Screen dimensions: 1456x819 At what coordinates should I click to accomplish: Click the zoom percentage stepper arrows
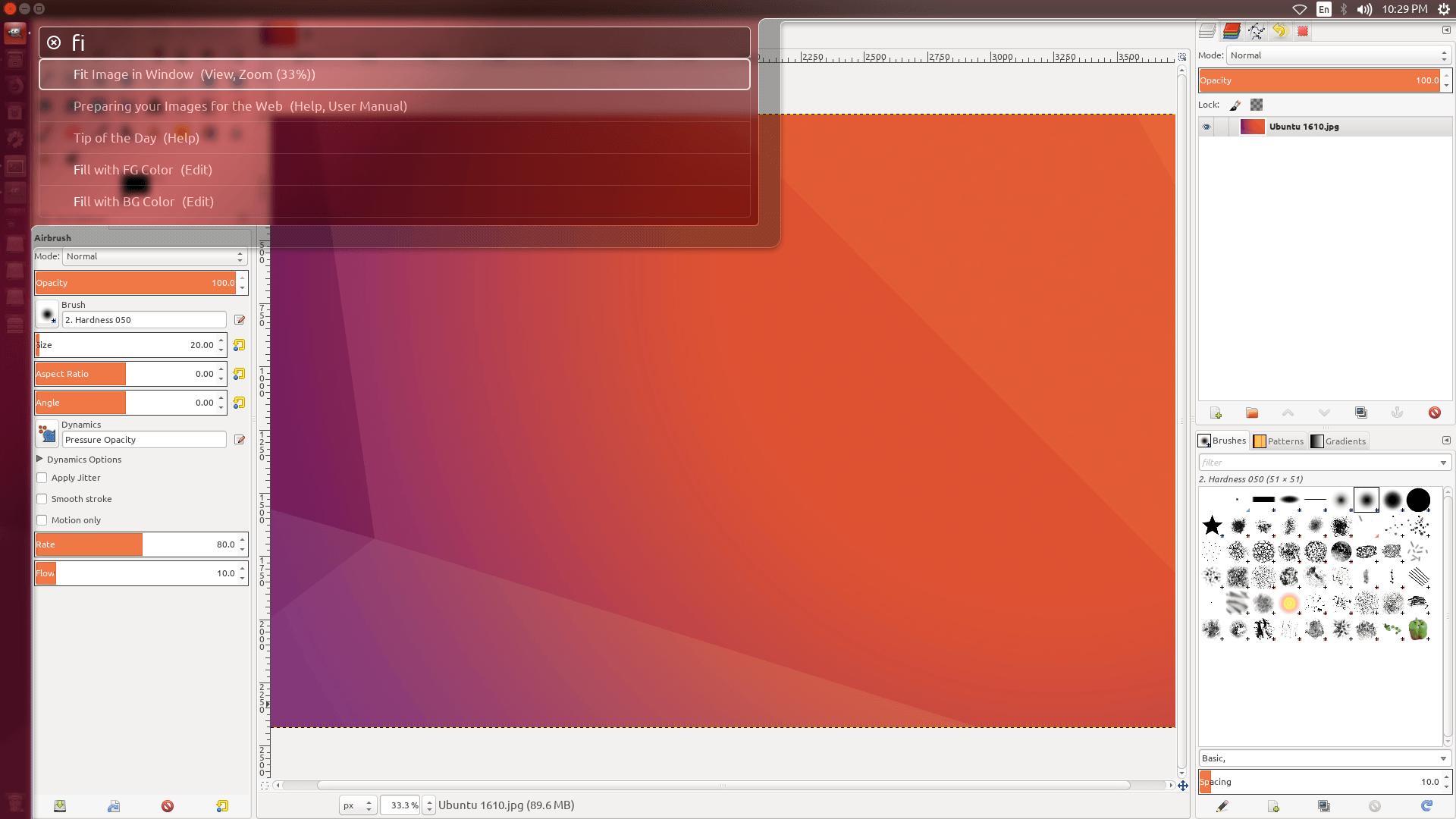(429, 805)
